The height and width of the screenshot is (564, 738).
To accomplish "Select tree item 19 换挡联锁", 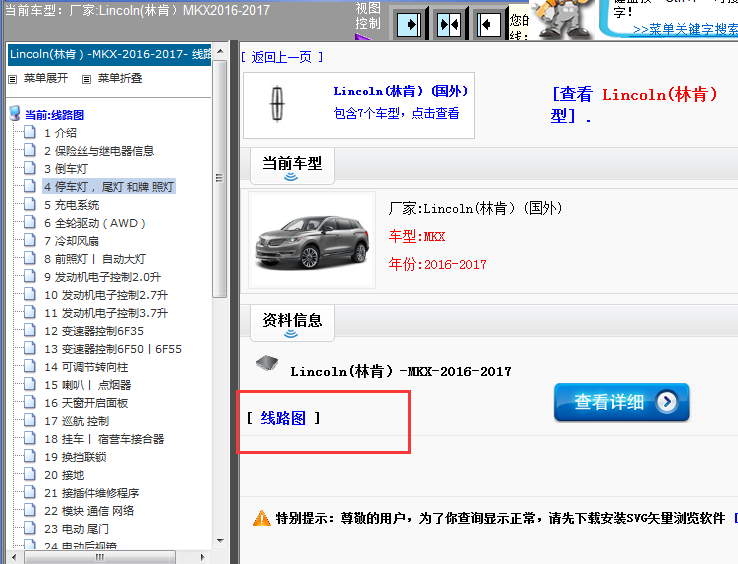I will pos(75,457).
